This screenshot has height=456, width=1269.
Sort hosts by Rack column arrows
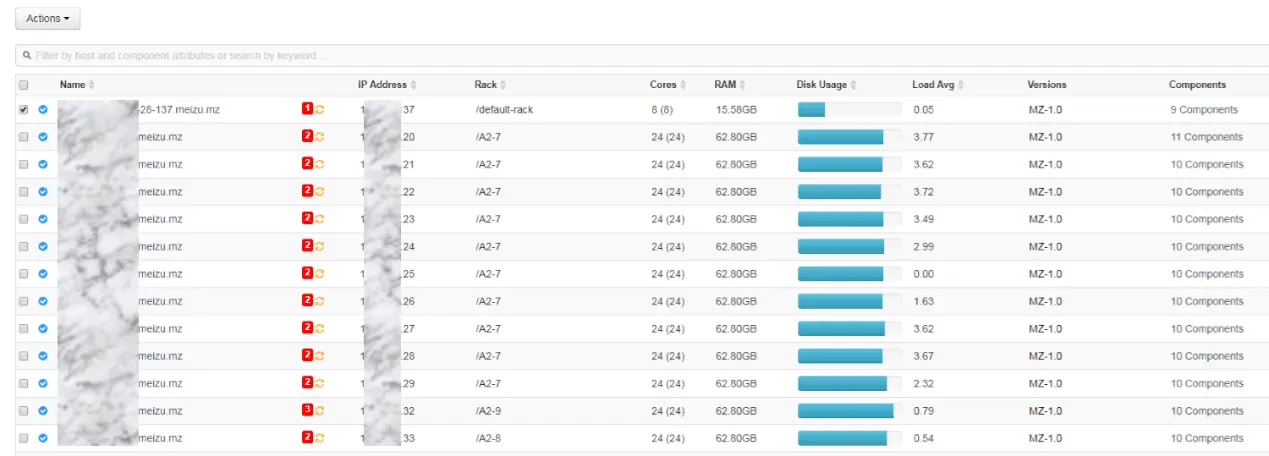pyautogui.click(x=503, y=85)
